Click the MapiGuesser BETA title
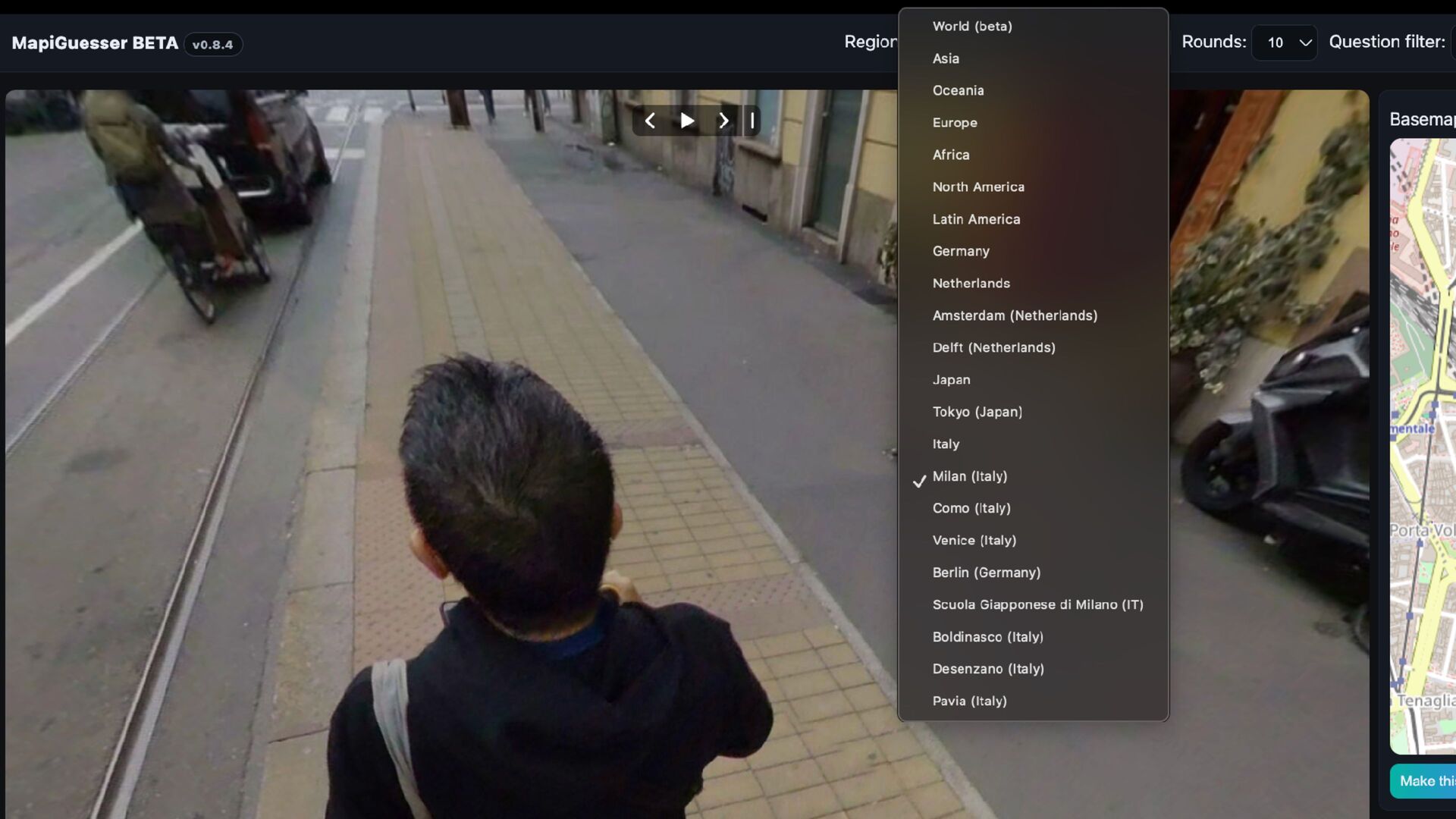The image size is (1456, 819). 95,43
